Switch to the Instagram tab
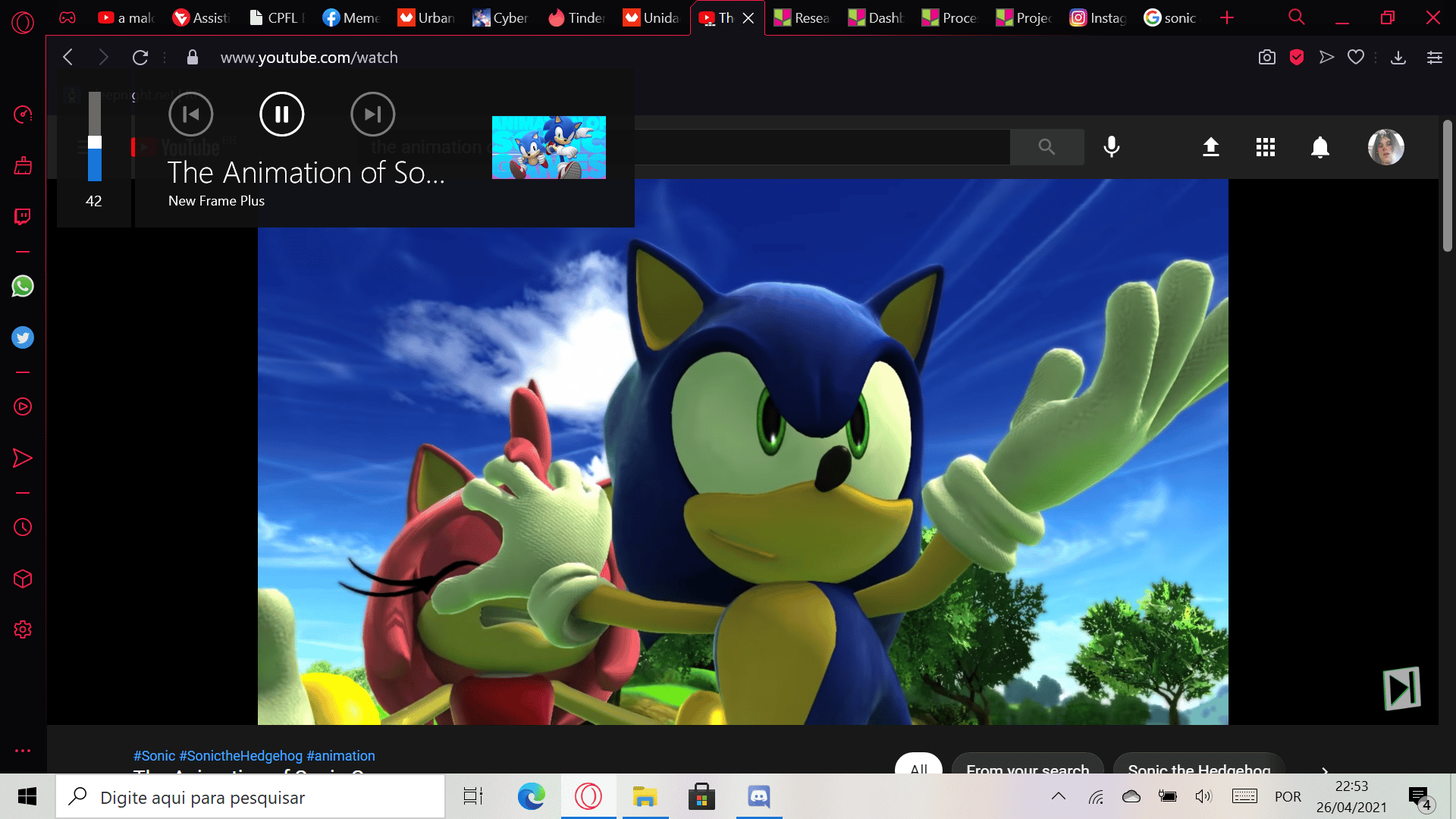The height and width of the screenshot is (819, 1456). coord(1097,17)
